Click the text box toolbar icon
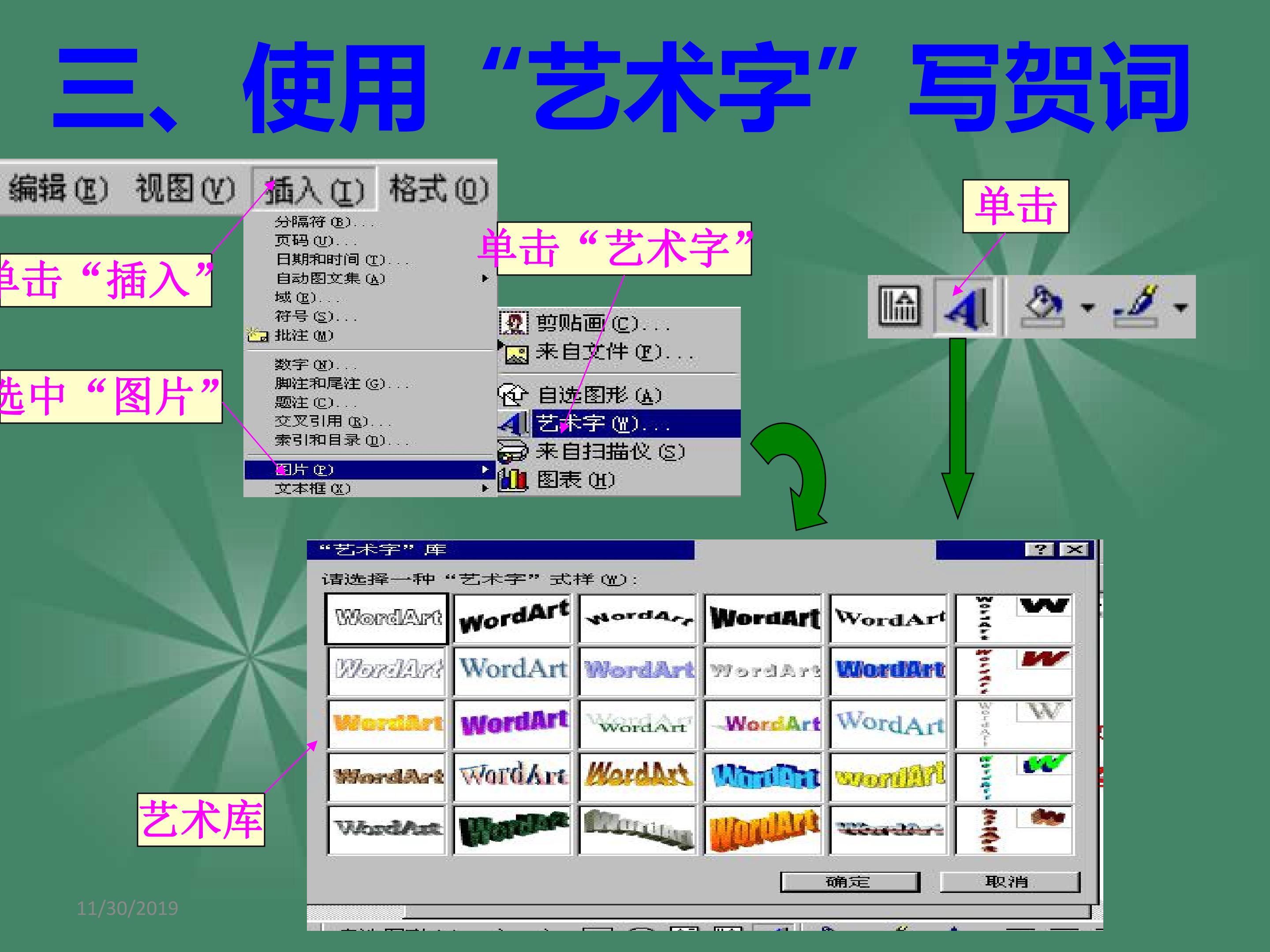The image size is (1270, 952). click(899, 306)
